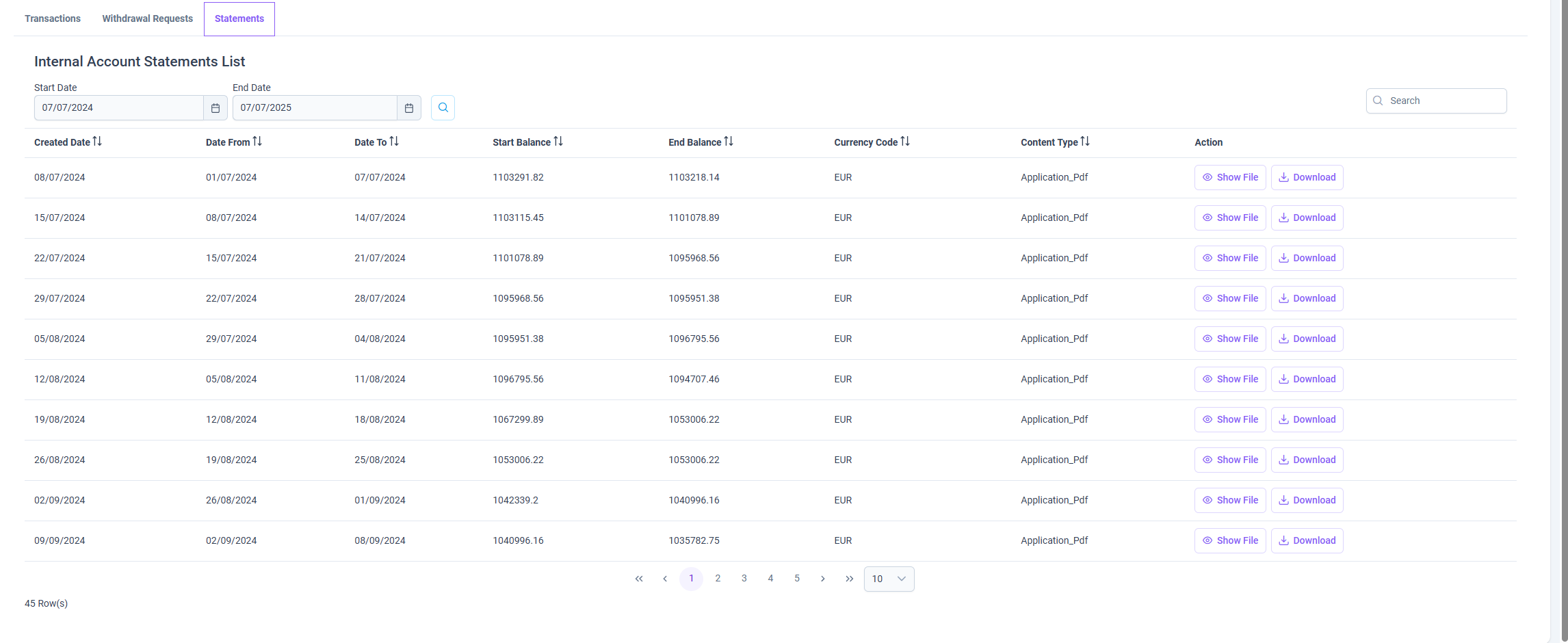This screenshot has height=643, width=1568.
Task: Switch to the Withdrawal Requests tab
Action: point(148,18)
